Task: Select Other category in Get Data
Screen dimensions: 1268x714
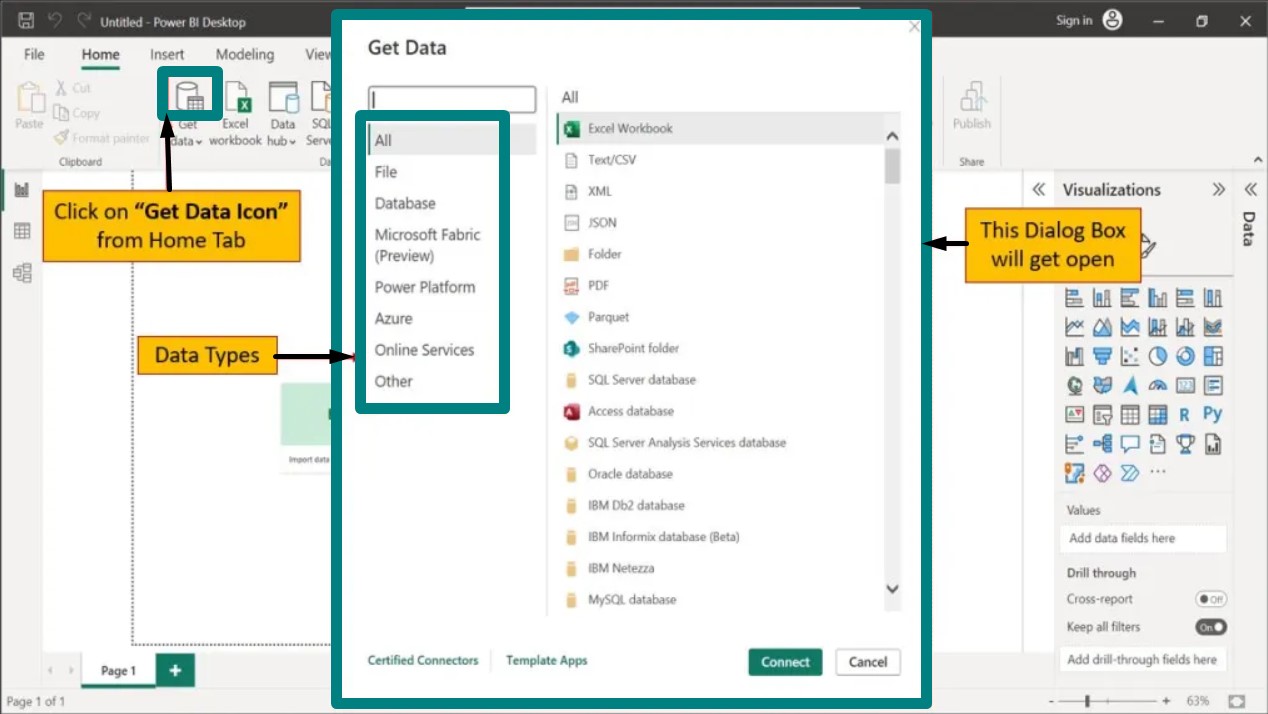Action: tap(393, 381)
